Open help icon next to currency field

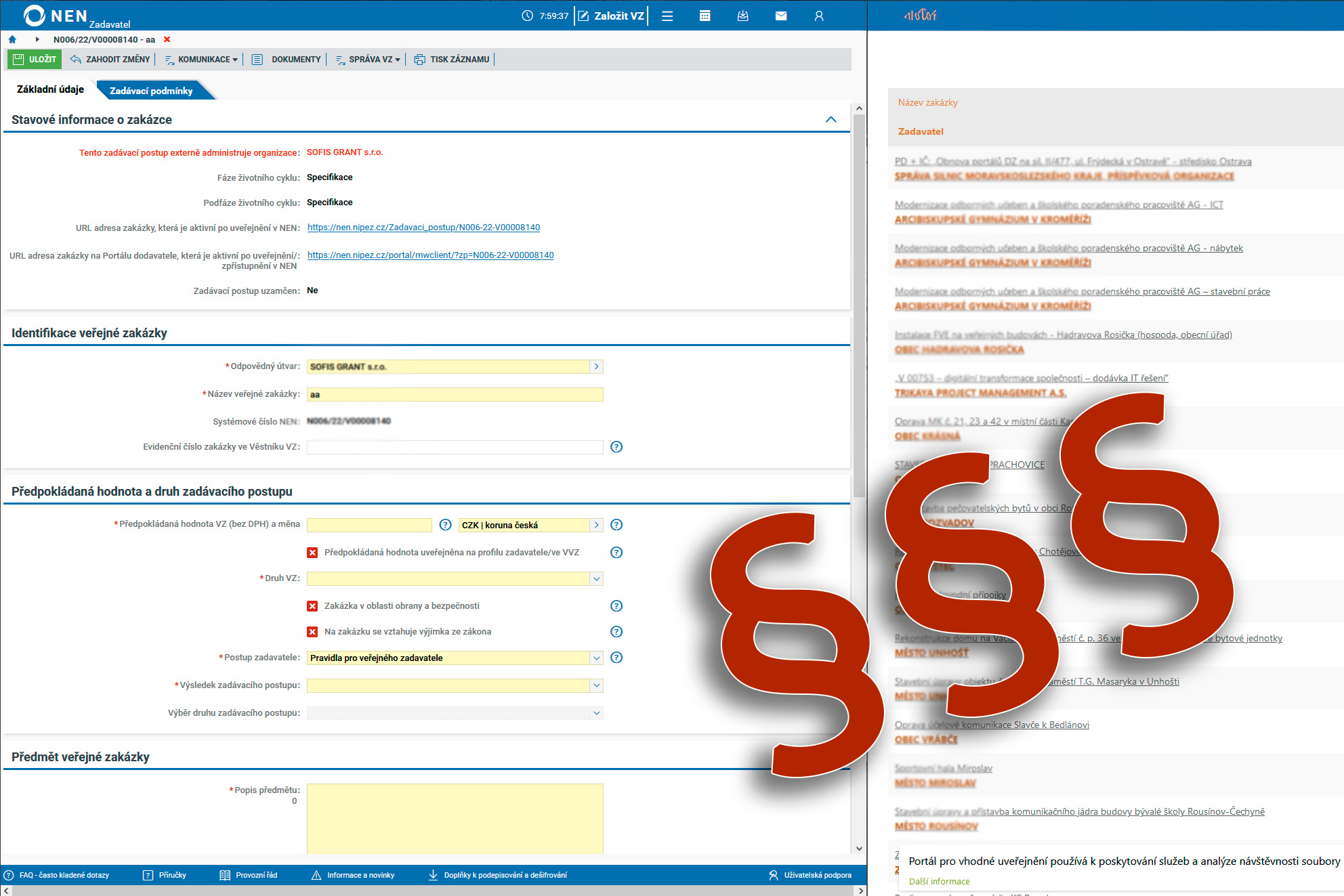pyautogui.click(x=616, y=525)
